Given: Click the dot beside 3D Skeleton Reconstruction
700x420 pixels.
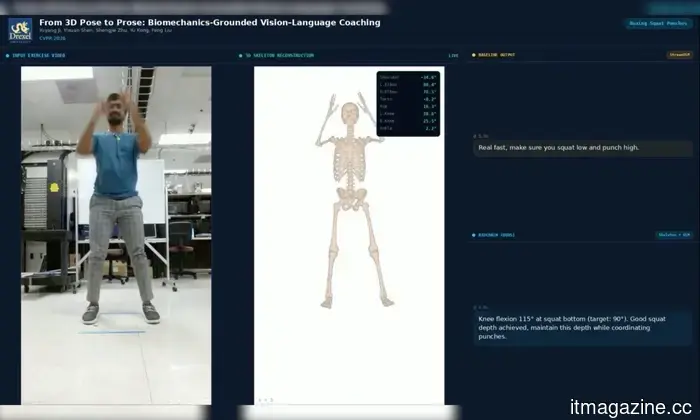Looking at the screenshot, I should pyautogui.click(x=241, y=56).
